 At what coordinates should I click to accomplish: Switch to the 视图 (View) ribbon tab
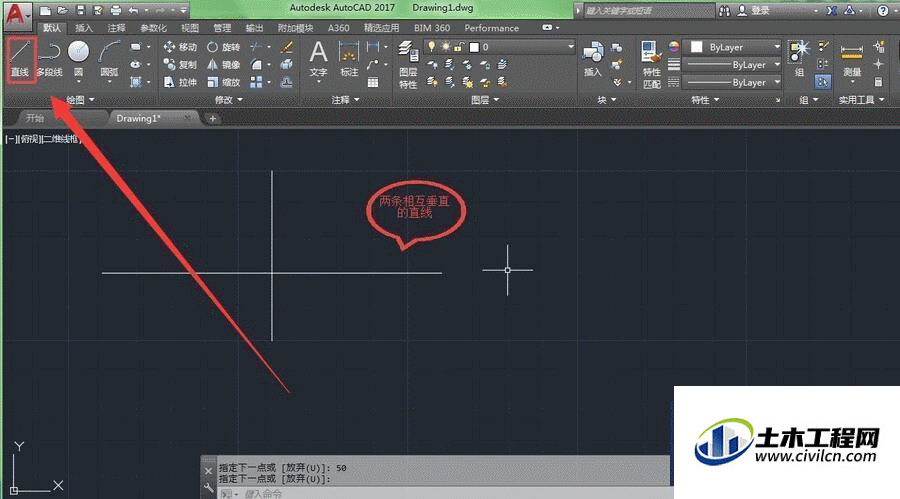click(190, 28)
